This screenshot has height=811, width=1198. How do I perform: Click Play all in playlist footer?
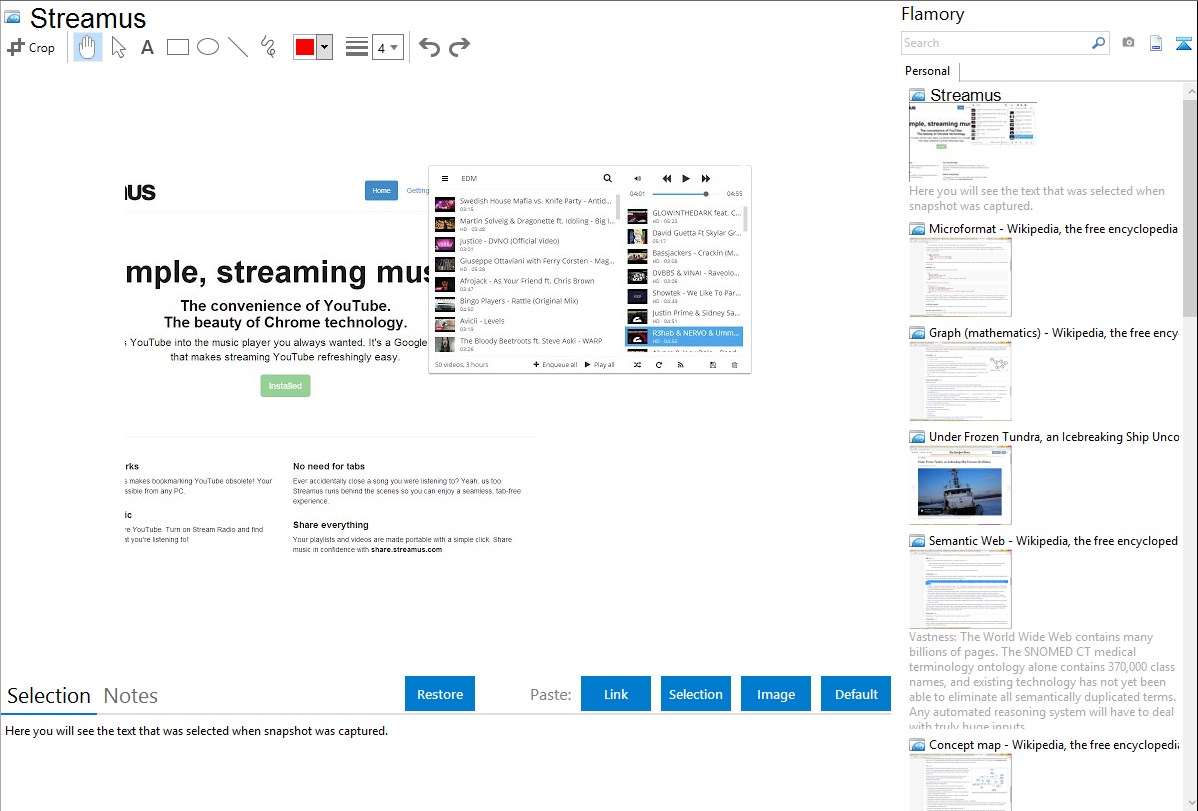tap(600, 365)
